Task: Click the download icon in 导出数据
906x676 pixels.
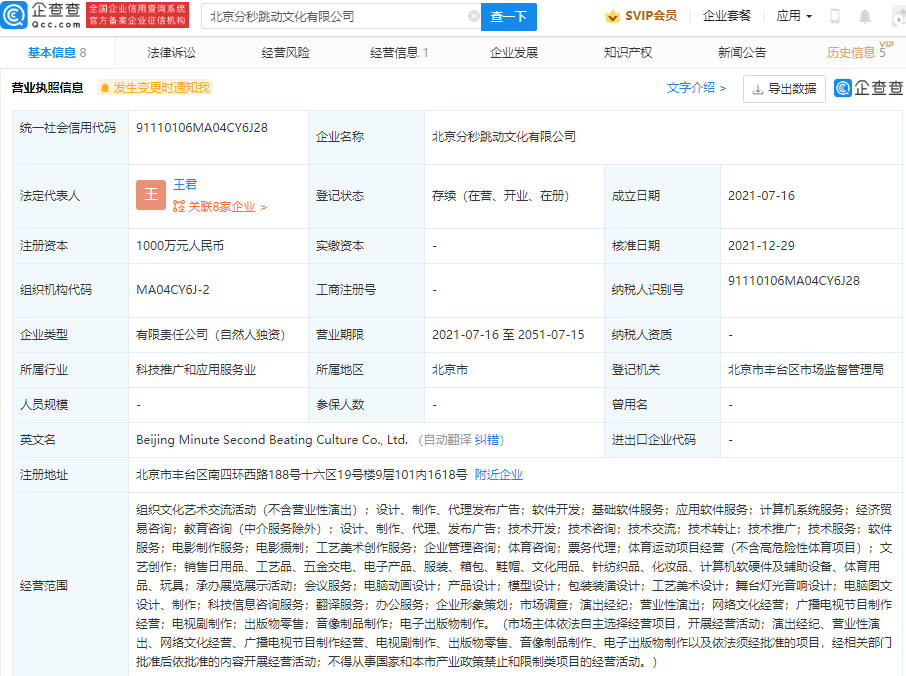Action: [758, 89]
